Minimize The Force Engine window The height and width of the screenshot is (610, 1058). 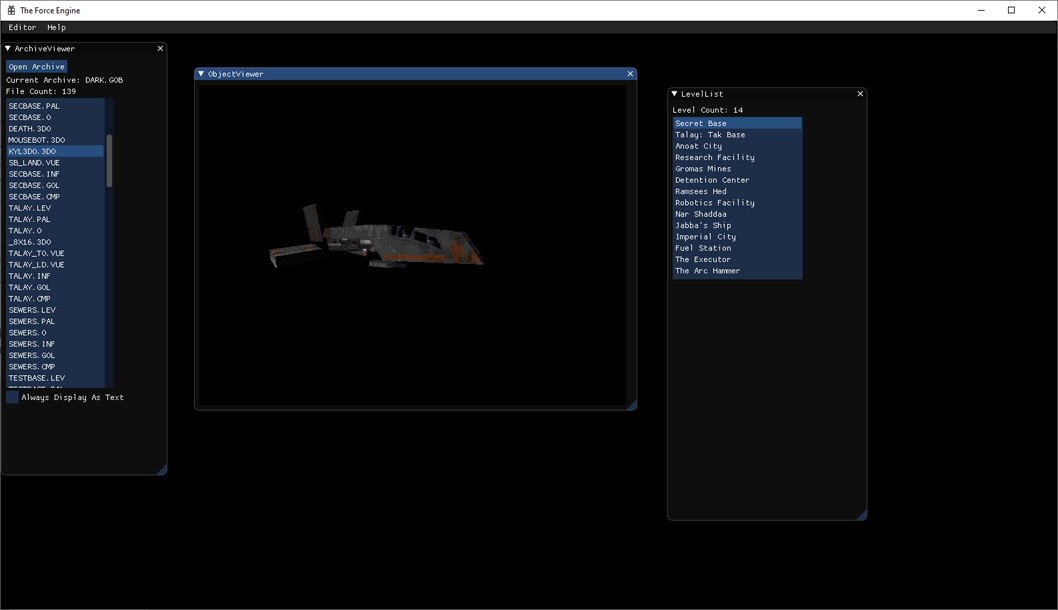coord(981,10)
